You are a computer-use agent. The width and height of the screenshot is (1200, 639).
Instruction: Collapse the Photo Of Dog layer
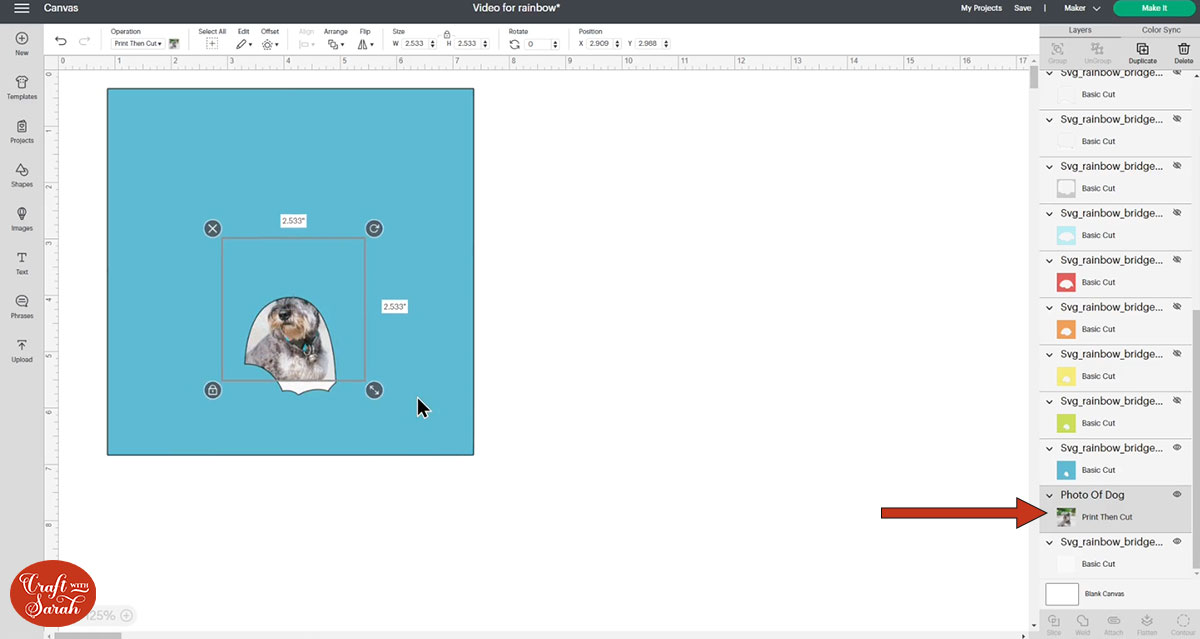coord(1048,494)
